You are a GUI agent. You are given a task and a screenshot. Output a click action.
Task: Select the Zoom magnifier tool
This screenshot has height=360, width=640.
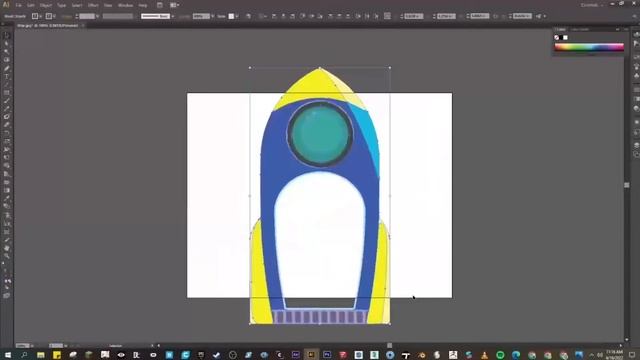7,256
